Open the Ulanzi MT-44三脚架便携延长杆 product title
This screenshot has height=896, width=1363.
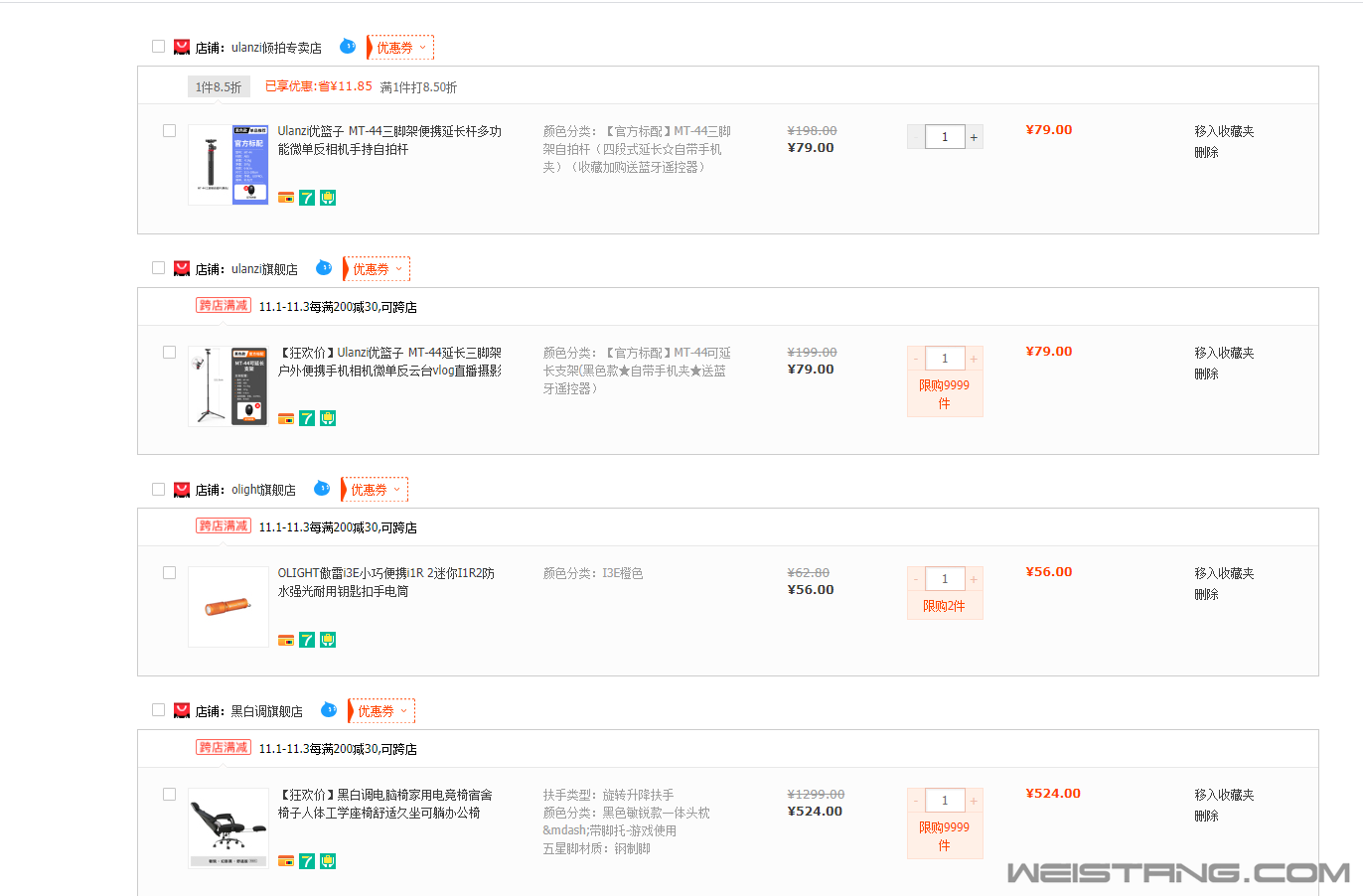point(389,140)
